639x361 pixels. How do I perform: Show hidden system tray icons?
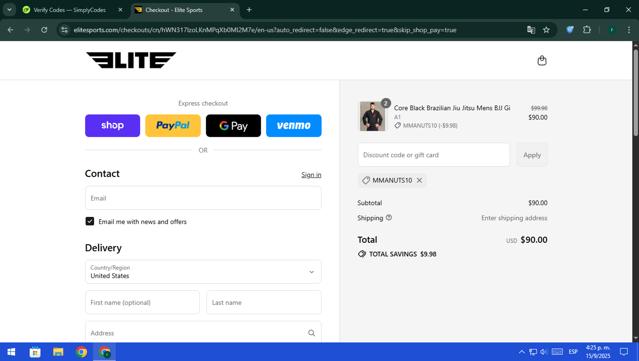point(522,352)
